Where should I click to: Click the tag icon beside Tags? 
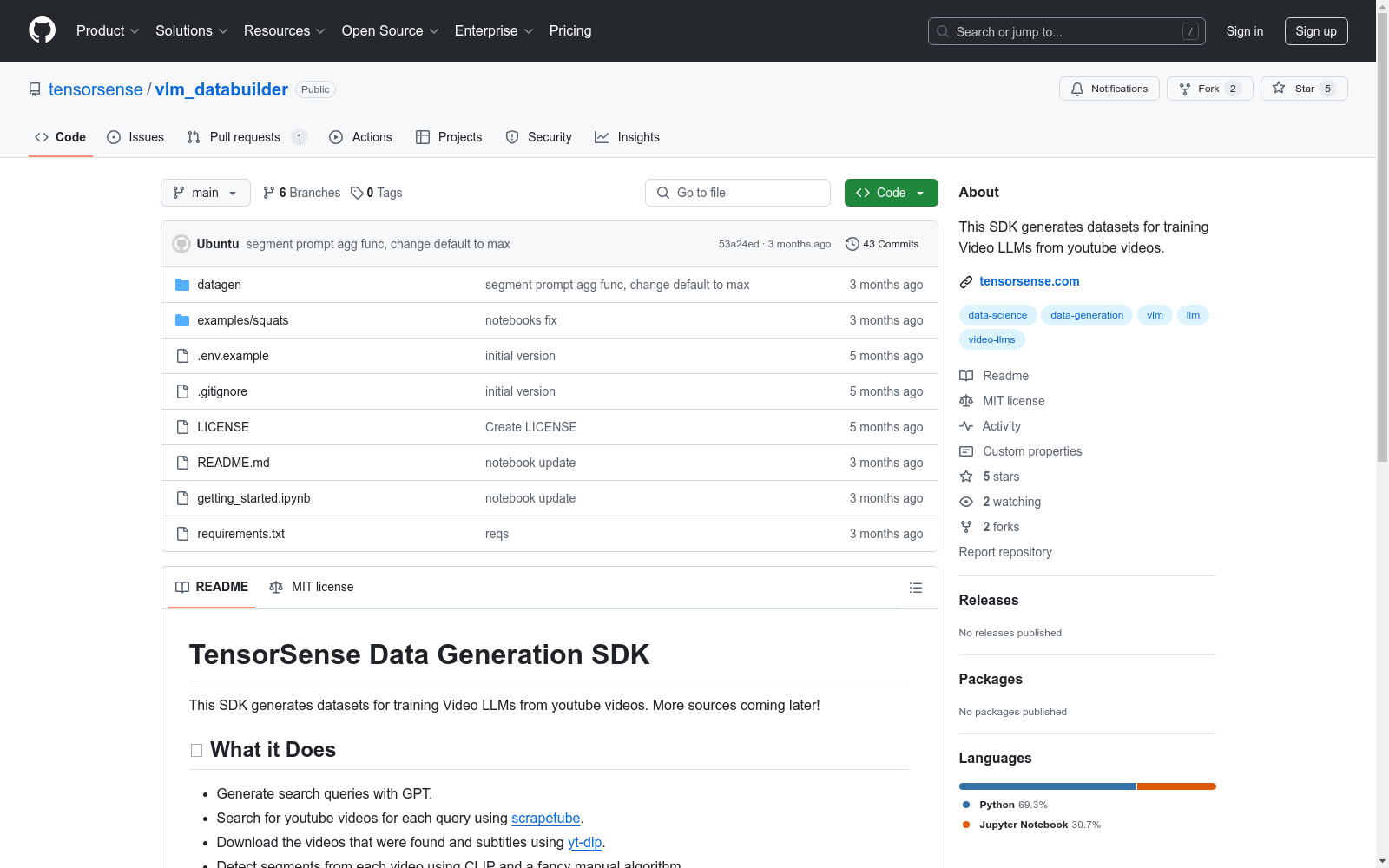[357, 193]
